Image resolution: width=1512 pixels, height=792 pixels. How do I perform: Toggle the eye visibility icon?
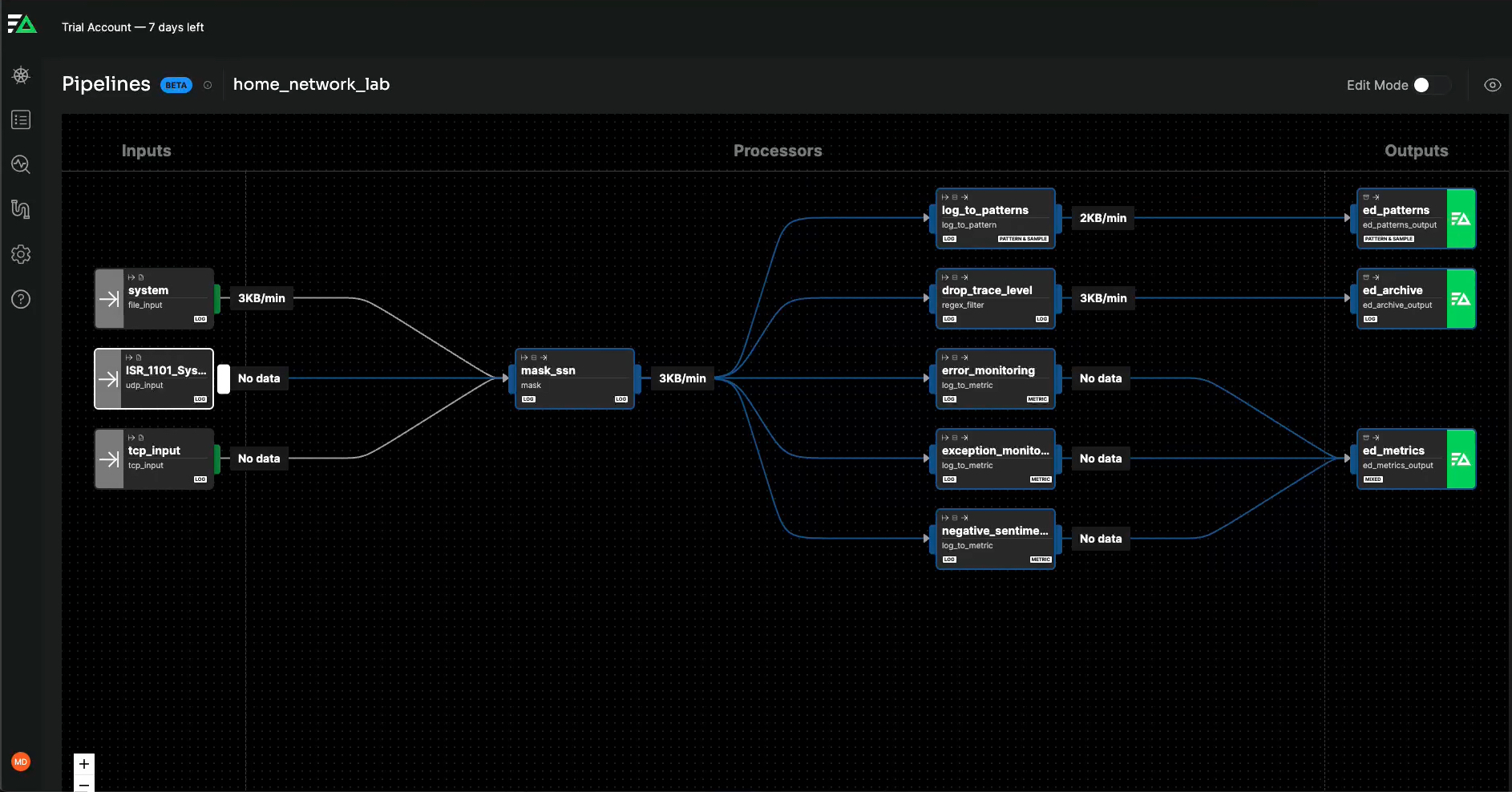pyautogui.click(x=1492, y=85)
